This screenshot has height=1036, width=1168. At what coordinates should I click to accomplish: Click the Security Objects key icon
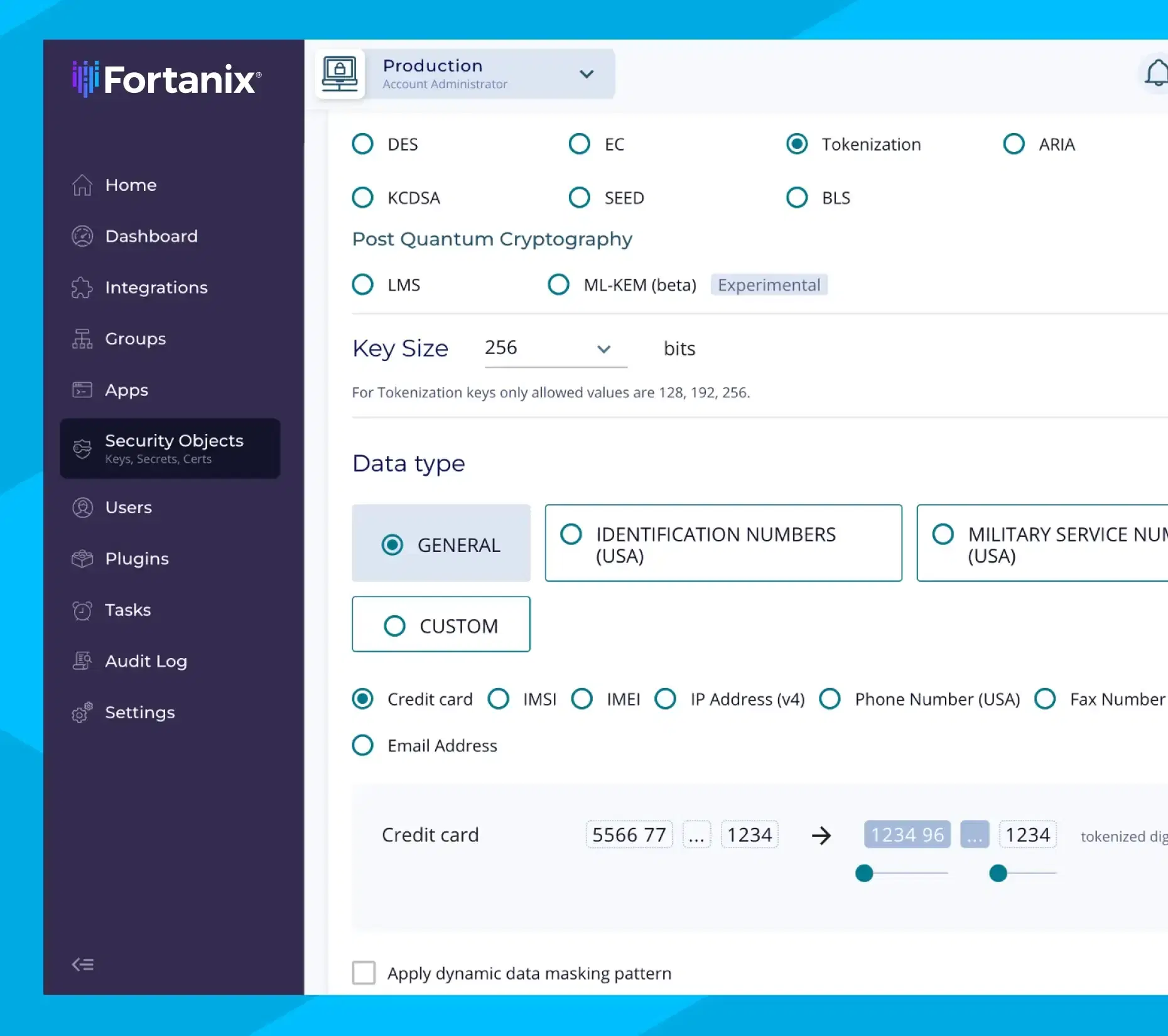coord(82,448)
